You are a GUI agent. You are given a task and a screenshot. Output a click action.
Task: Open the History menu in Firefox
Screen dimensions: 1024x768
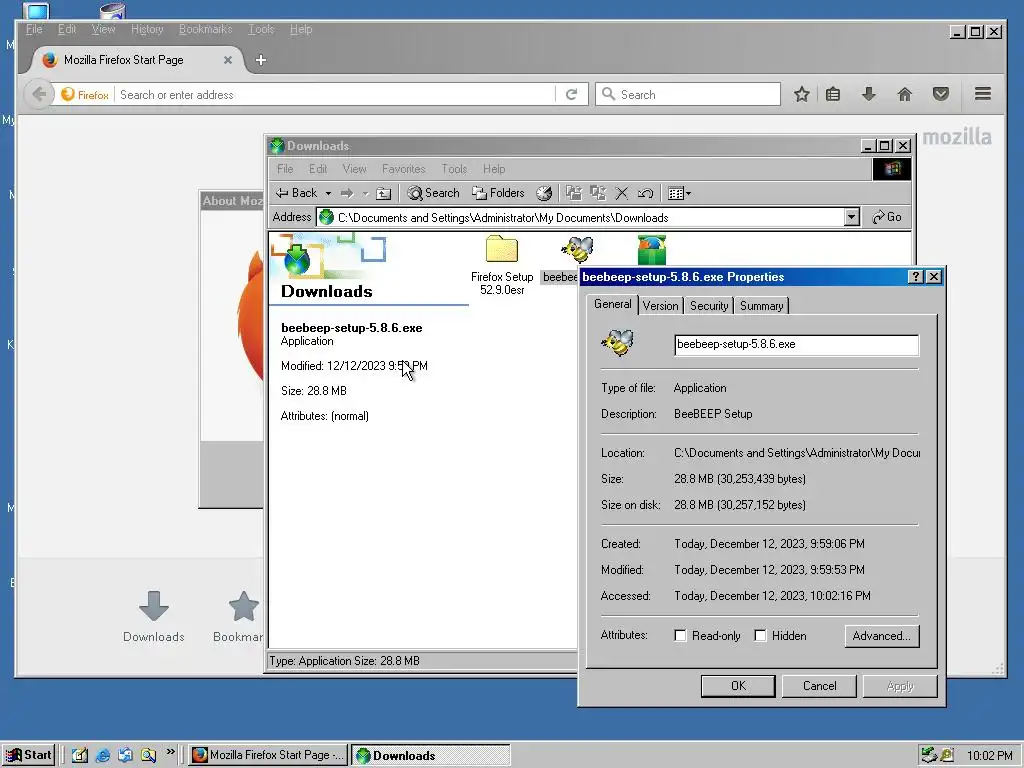pyautogui.click(x=147, y=29)
